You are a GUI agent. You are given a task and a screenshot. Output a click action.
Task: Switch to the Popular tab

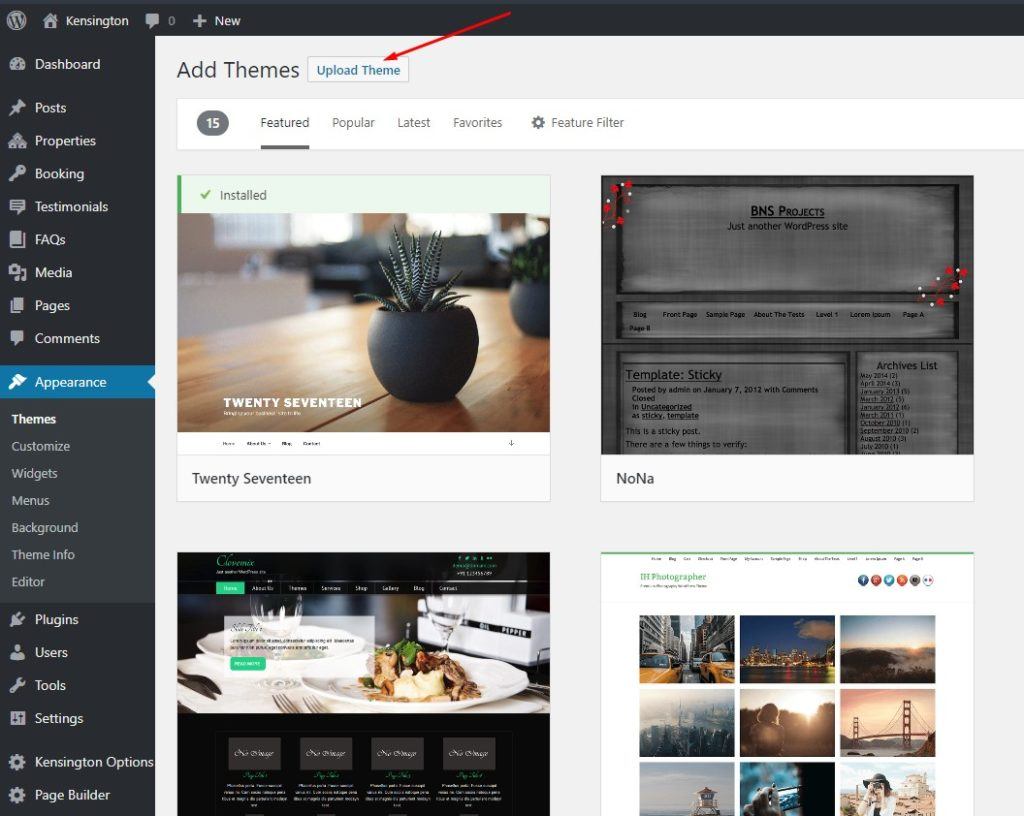tap(353, 123)
